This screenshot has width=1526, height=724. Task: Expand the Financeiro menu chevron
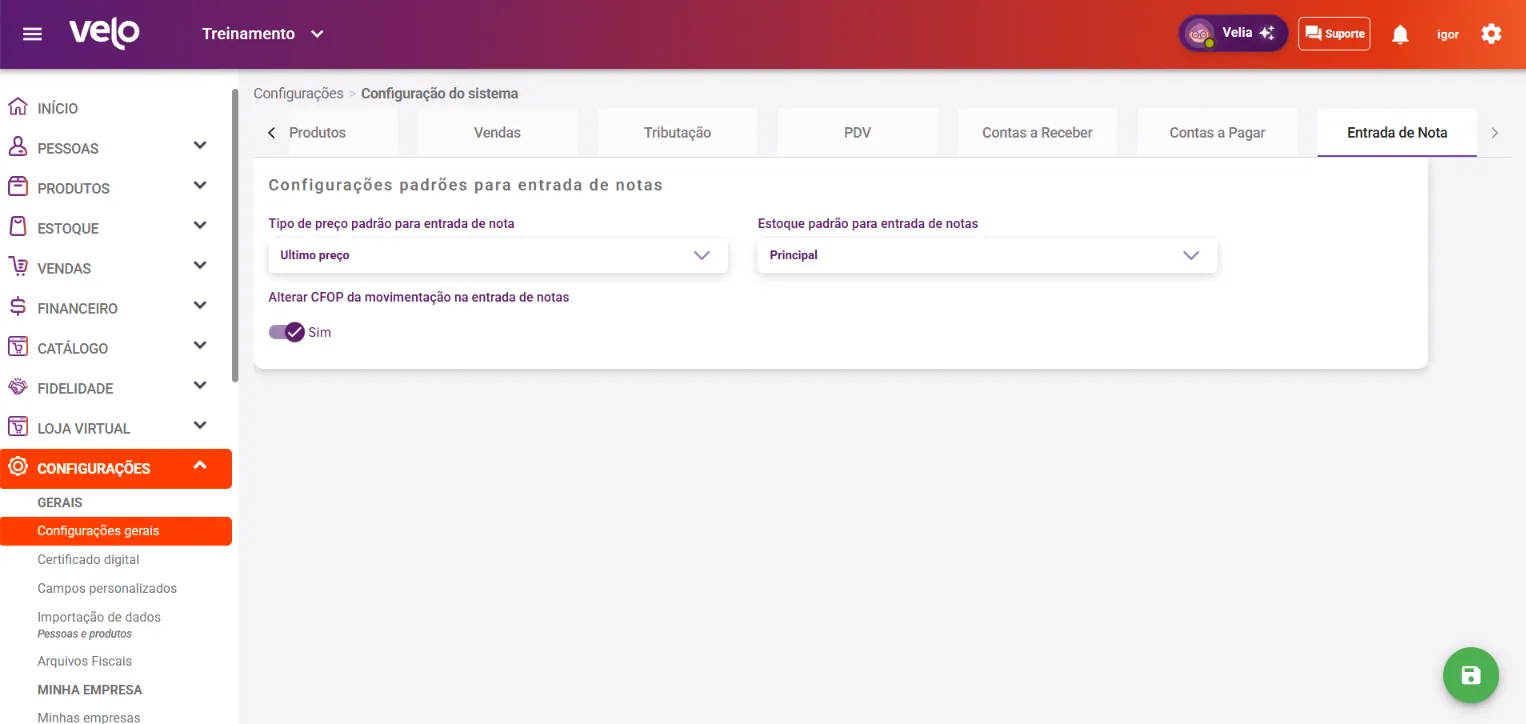point(200,306)
